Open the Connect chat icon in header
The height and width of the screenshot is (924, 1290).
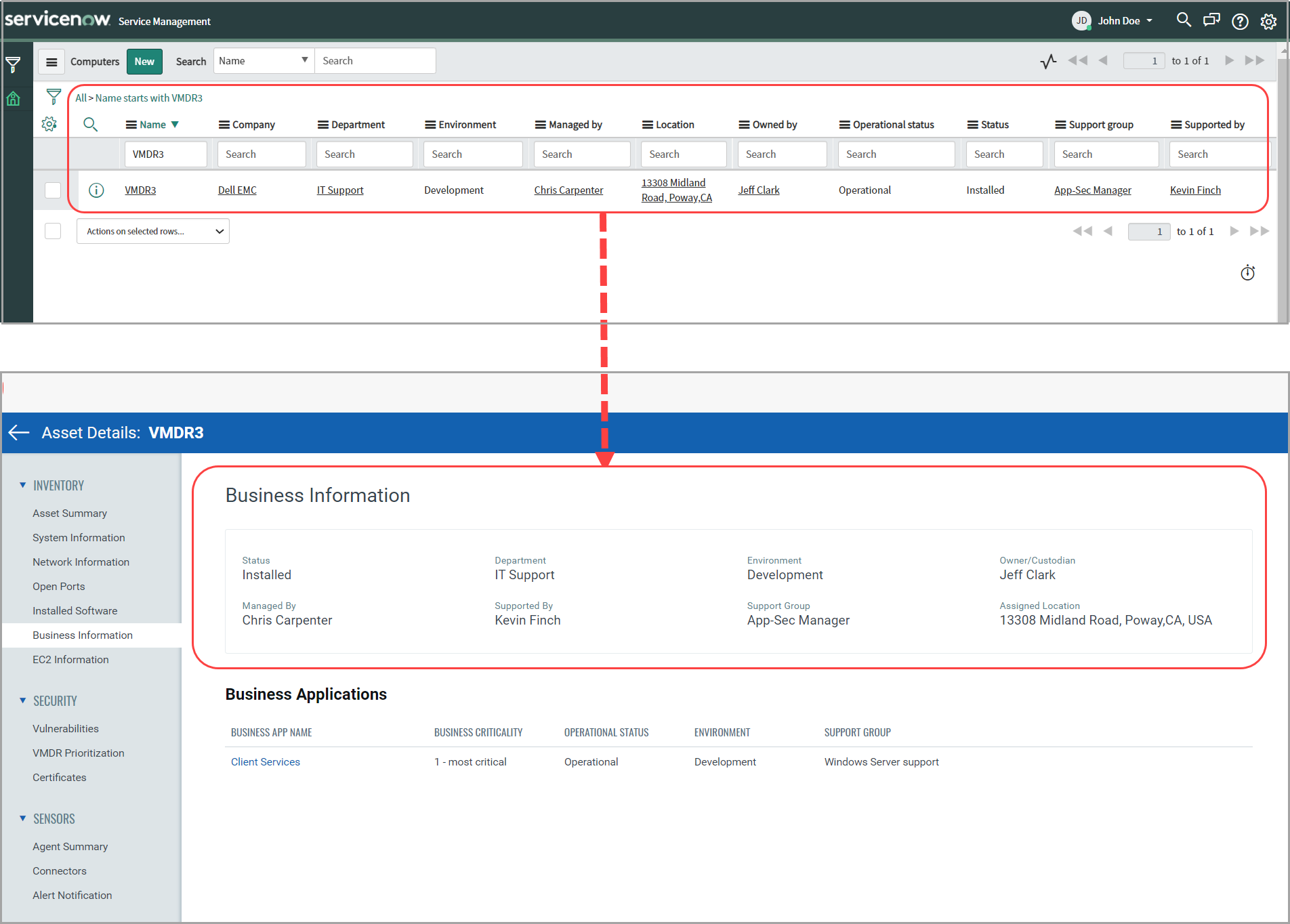[x=1211, y=20]
